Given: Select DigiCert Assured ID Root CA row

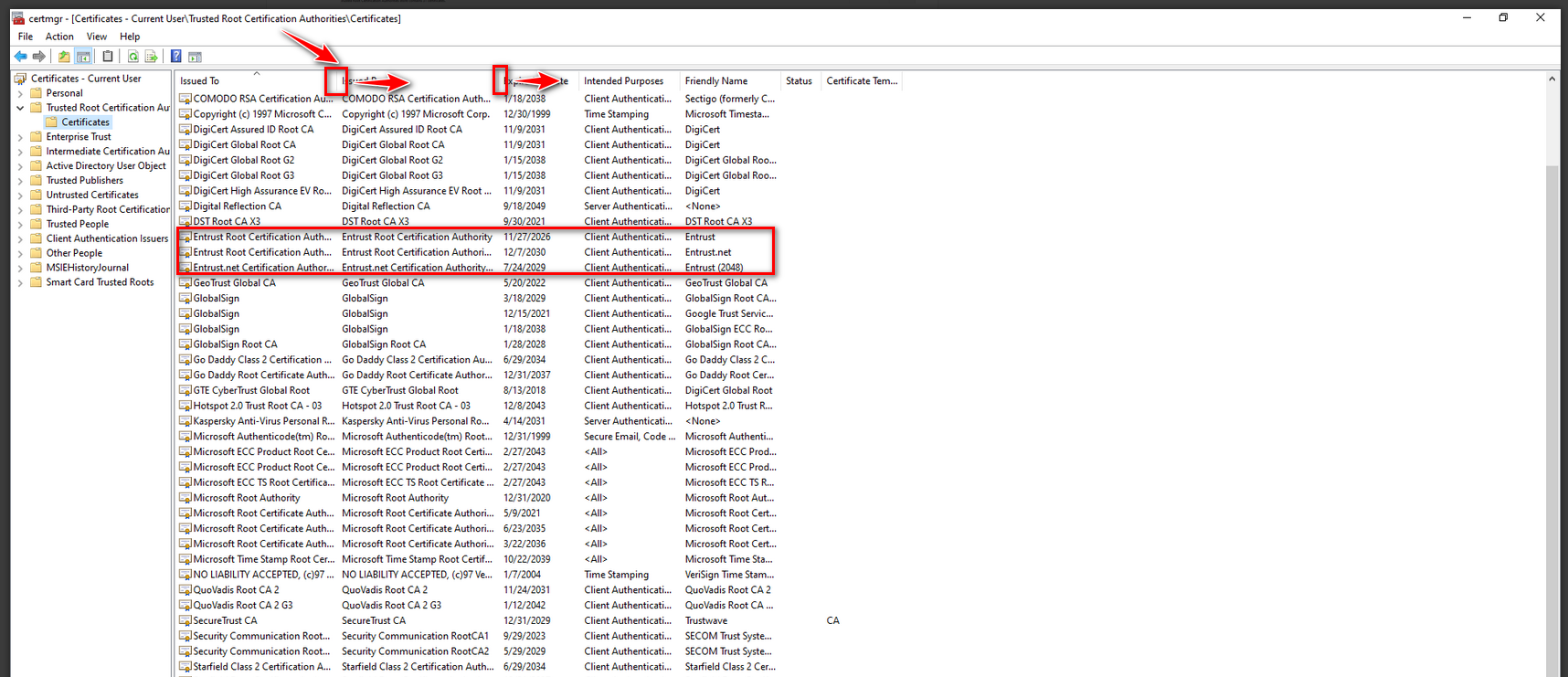Looking at the screenshot, I should point(477,130).
